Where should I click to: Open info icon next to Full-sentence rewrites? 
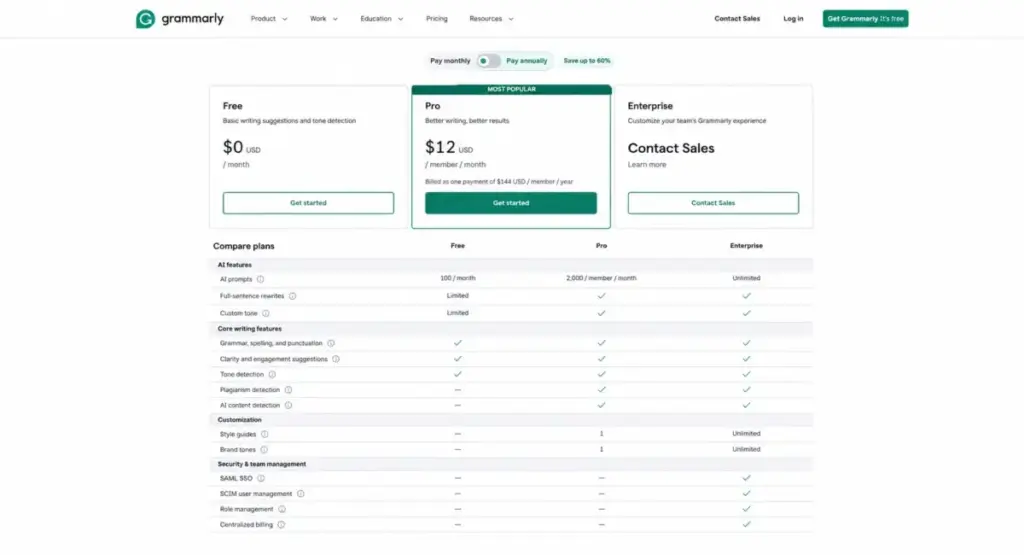click(x=293, y=296)
